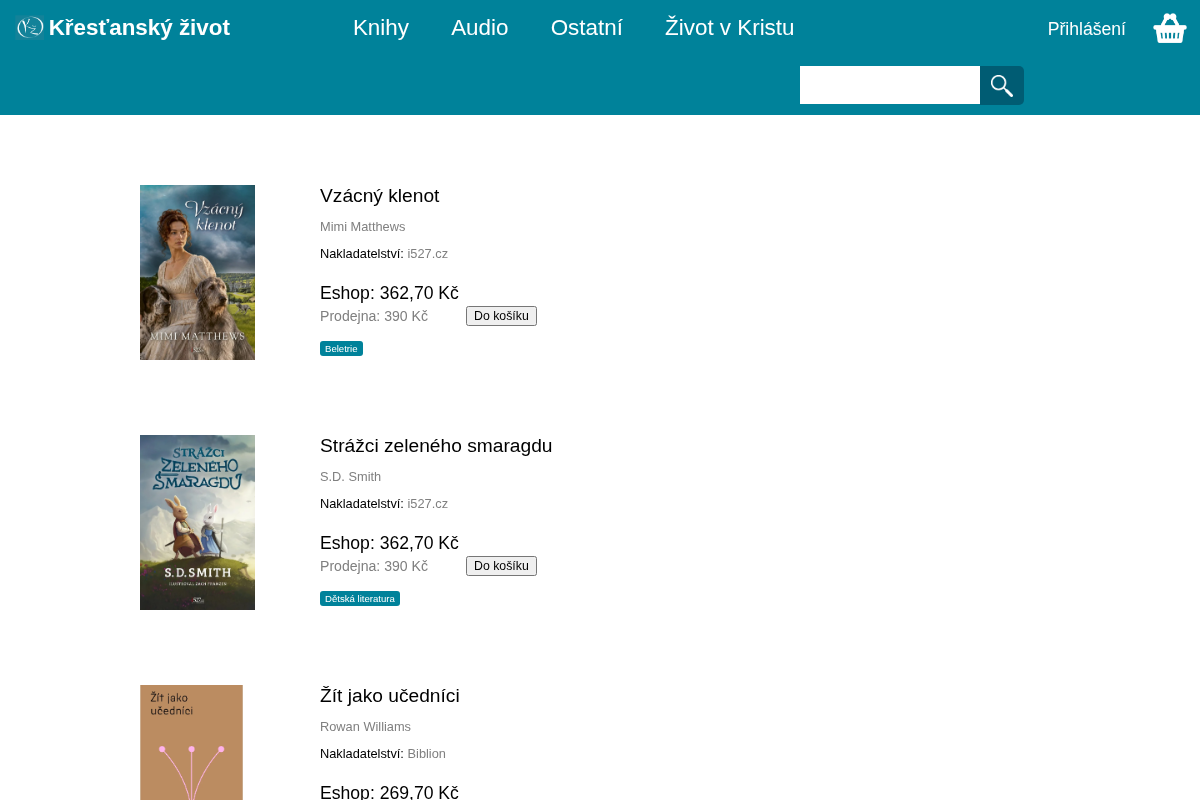Select the Dětská literatura category tag
The image size is (1200, 800).
pyautogui.click(x=360, y=599)
